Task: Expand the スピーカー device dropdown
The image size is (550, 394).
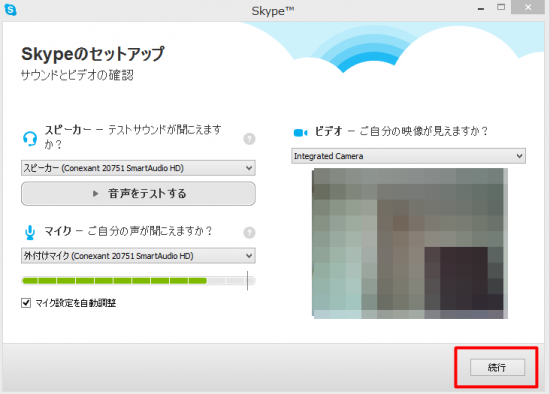Action: pos(138,168)
